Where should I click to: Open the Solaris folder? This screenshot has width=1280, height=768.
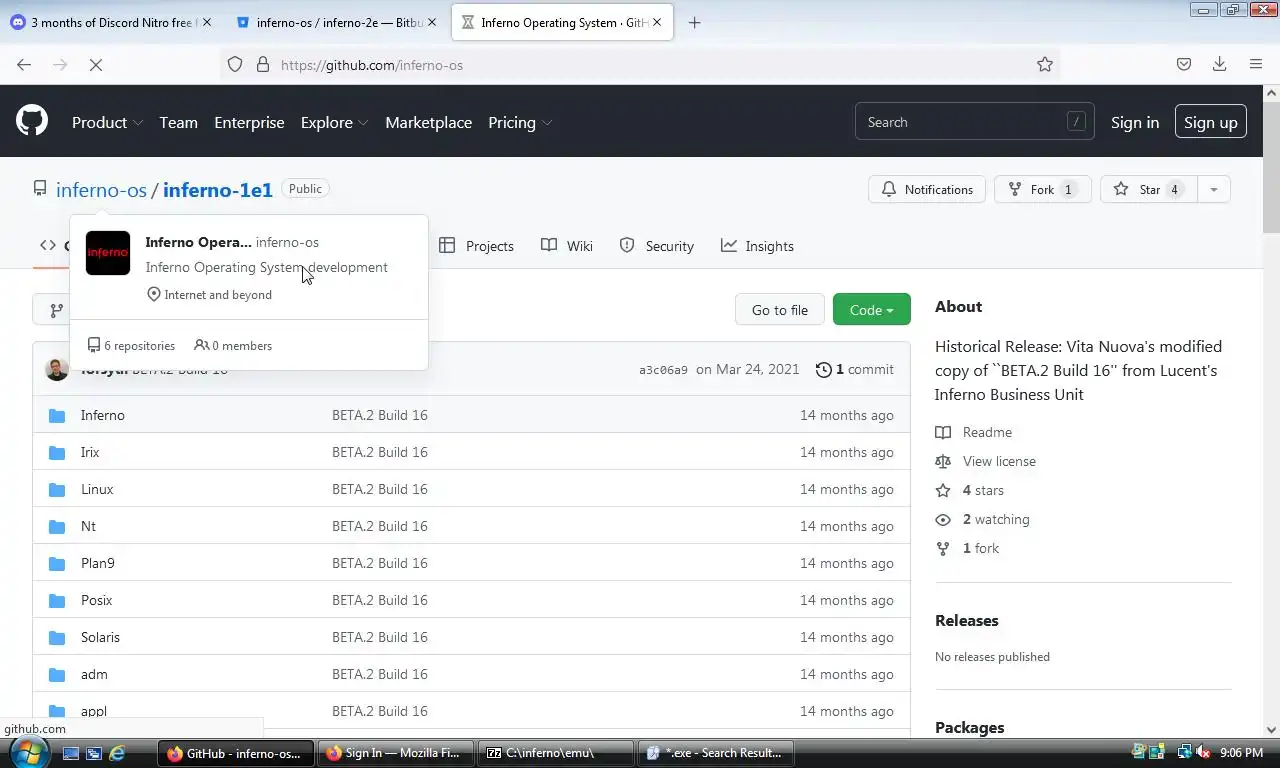click(x=100, y=637)
